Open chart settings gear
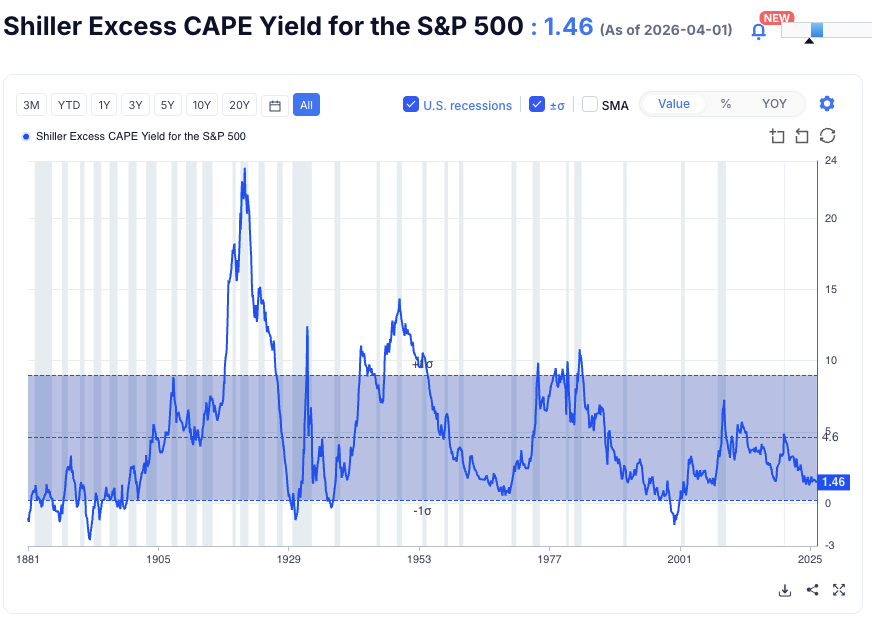The height and width of the screenshot is (619, 872). 827,104
